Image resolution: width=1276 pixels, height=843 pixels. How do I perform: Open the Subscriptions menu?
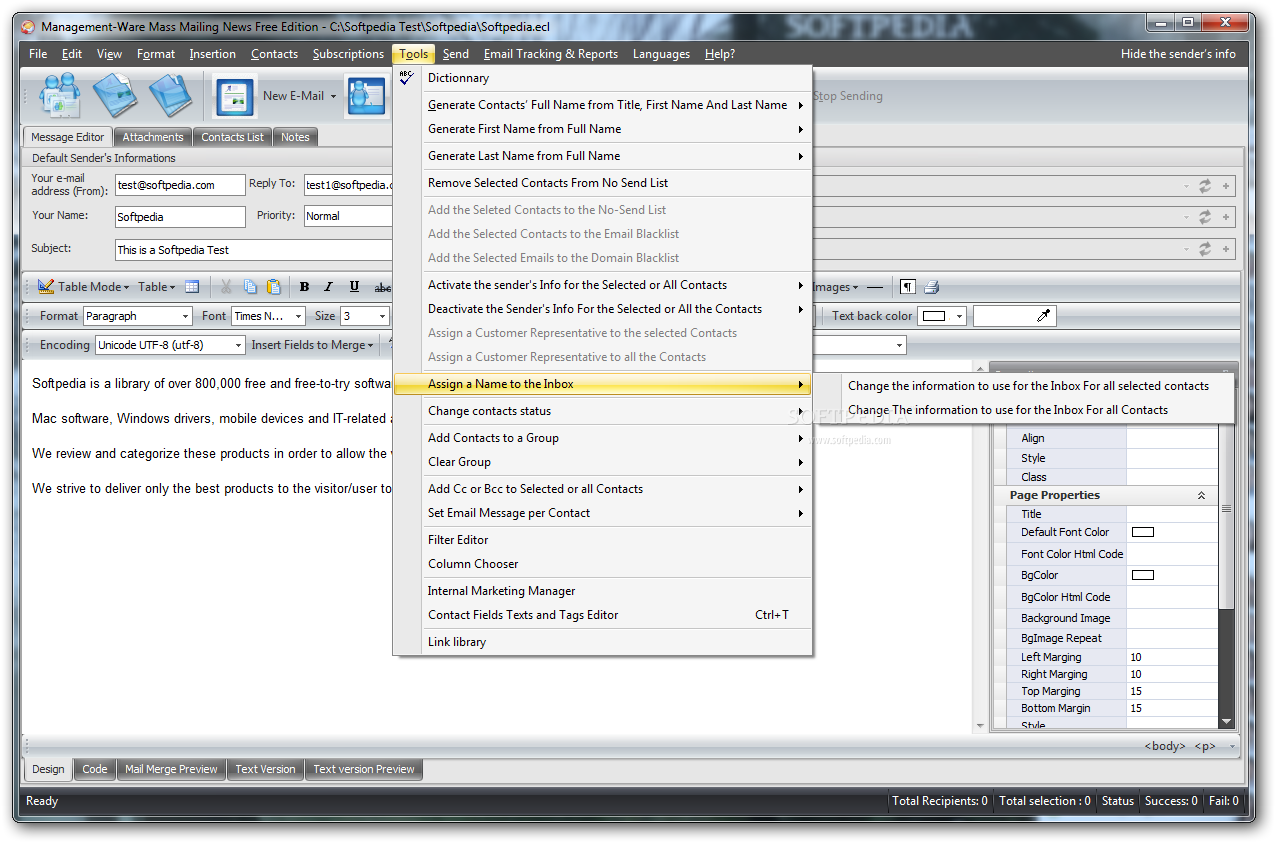pyautogui.click(x=348, y=54)
